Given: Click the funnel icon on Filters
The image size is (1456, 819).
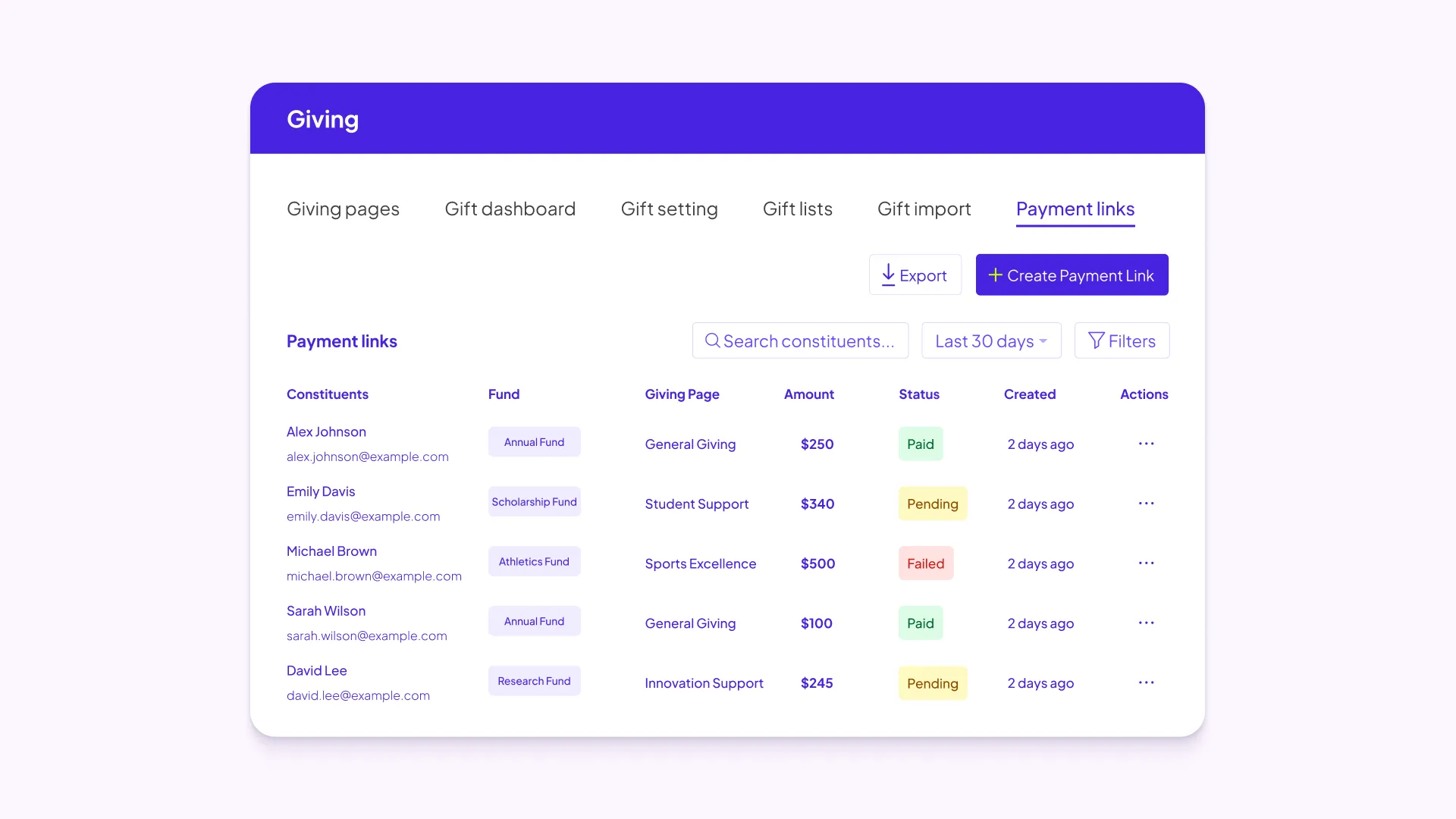Looking at the screenshot, I should coord(1096,340).
